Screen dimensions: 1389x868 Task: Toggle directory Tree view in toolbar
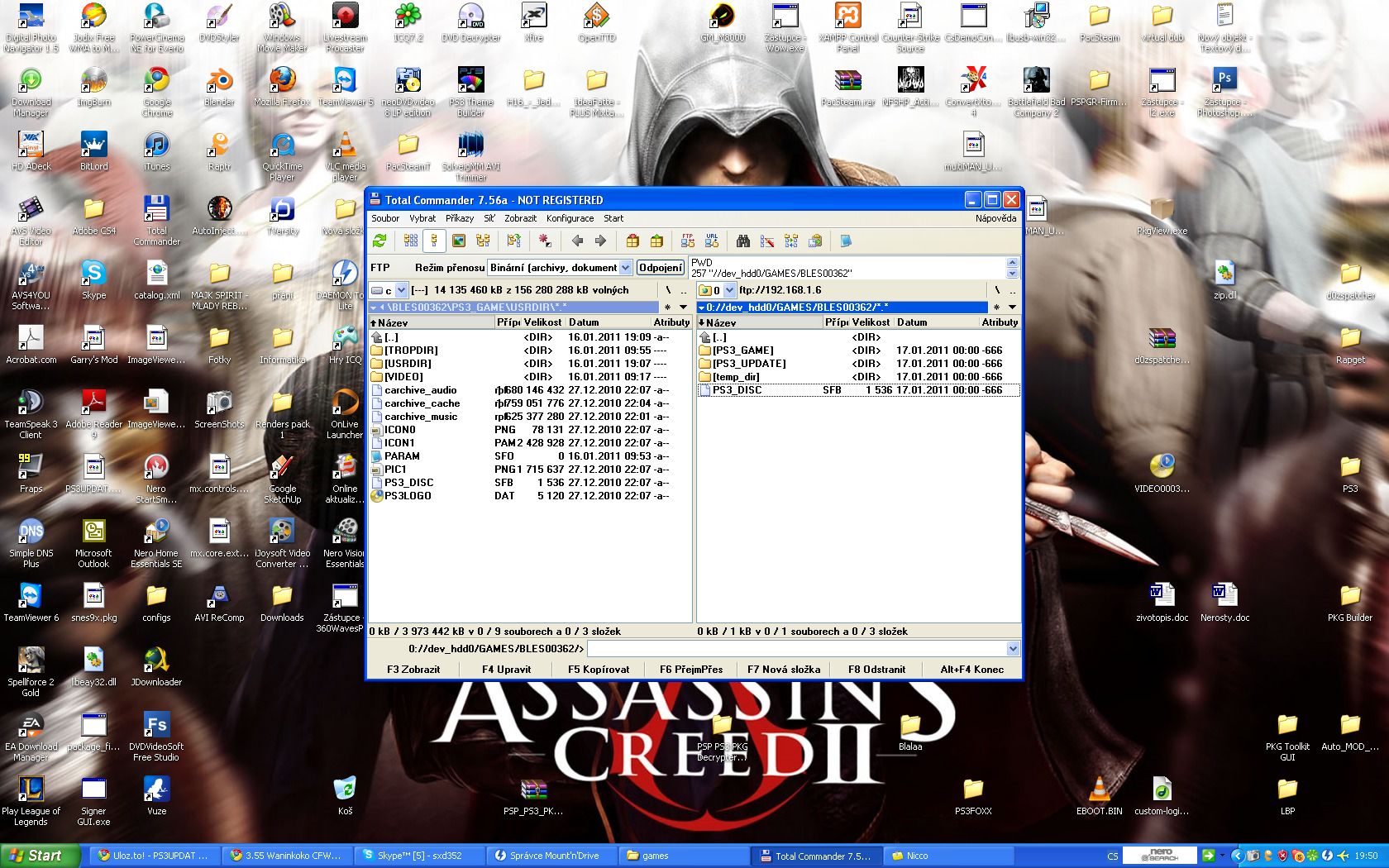pos(483,241)
